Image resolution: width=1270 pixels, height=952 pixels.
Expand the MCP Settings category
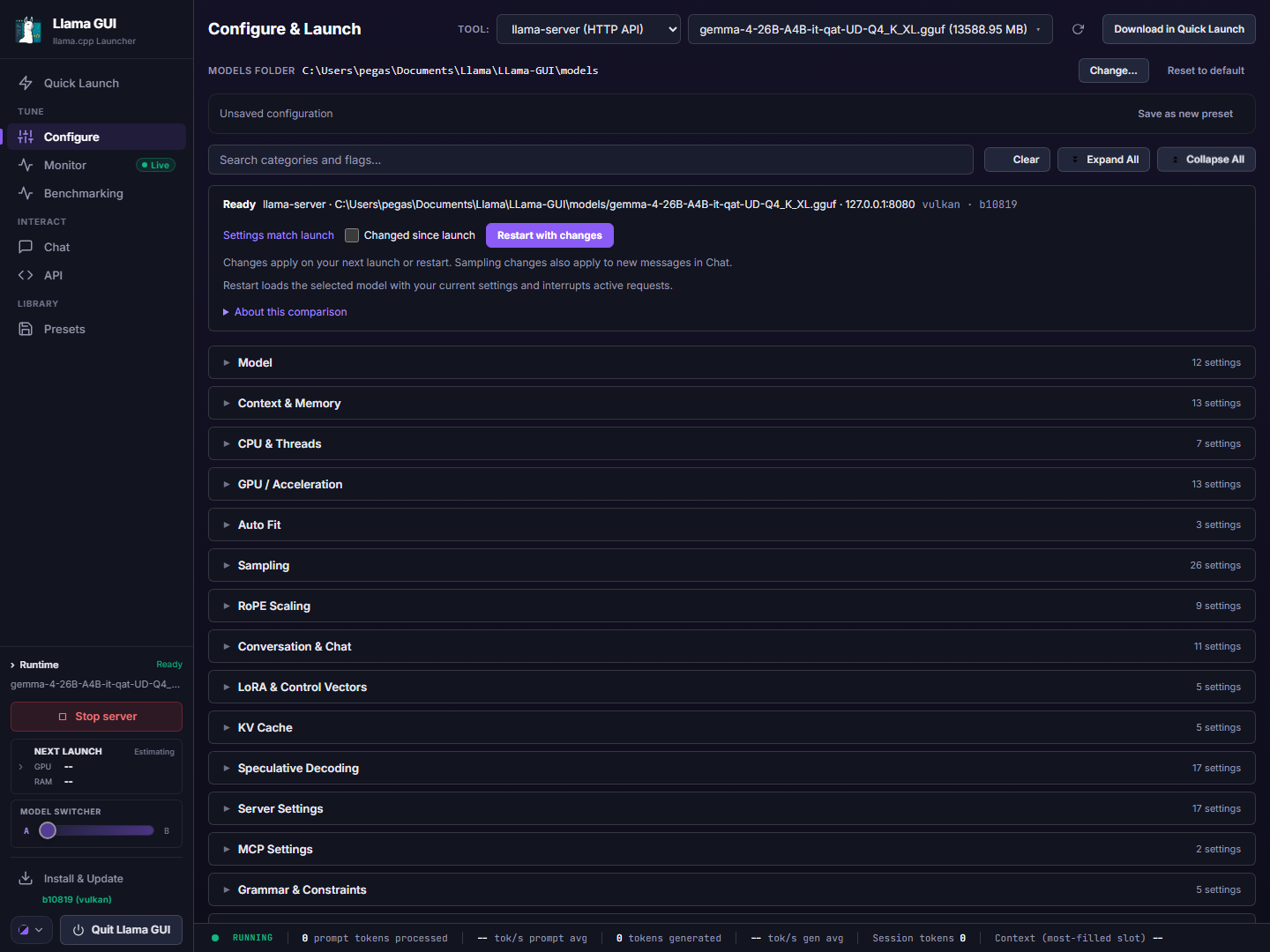click(x=731, y=849)
